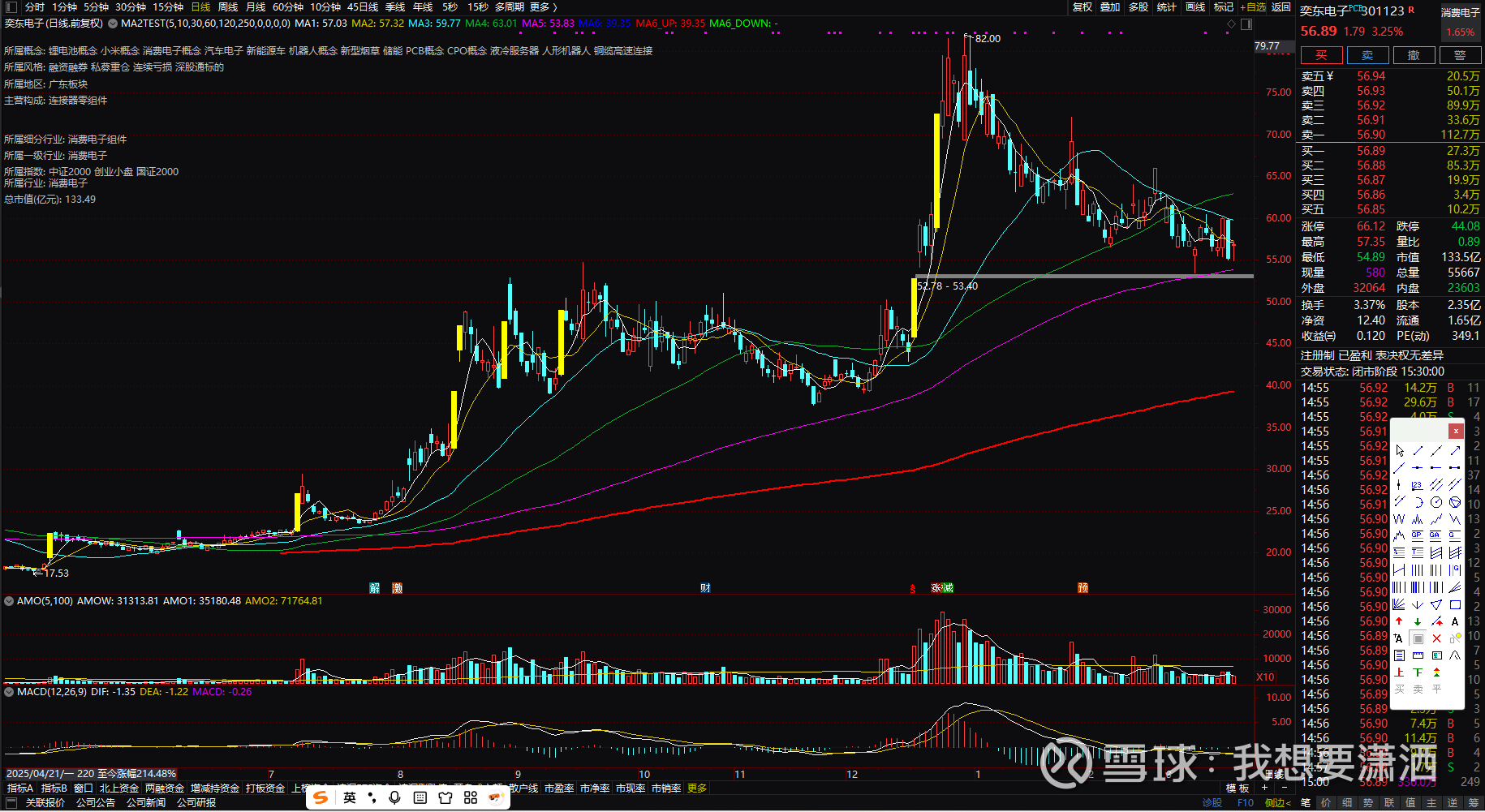Image resolution: width=1485 pixels, height=812 pixels.
Task: Open the Sogou toolbox grid icon
Action: (471, 797)
